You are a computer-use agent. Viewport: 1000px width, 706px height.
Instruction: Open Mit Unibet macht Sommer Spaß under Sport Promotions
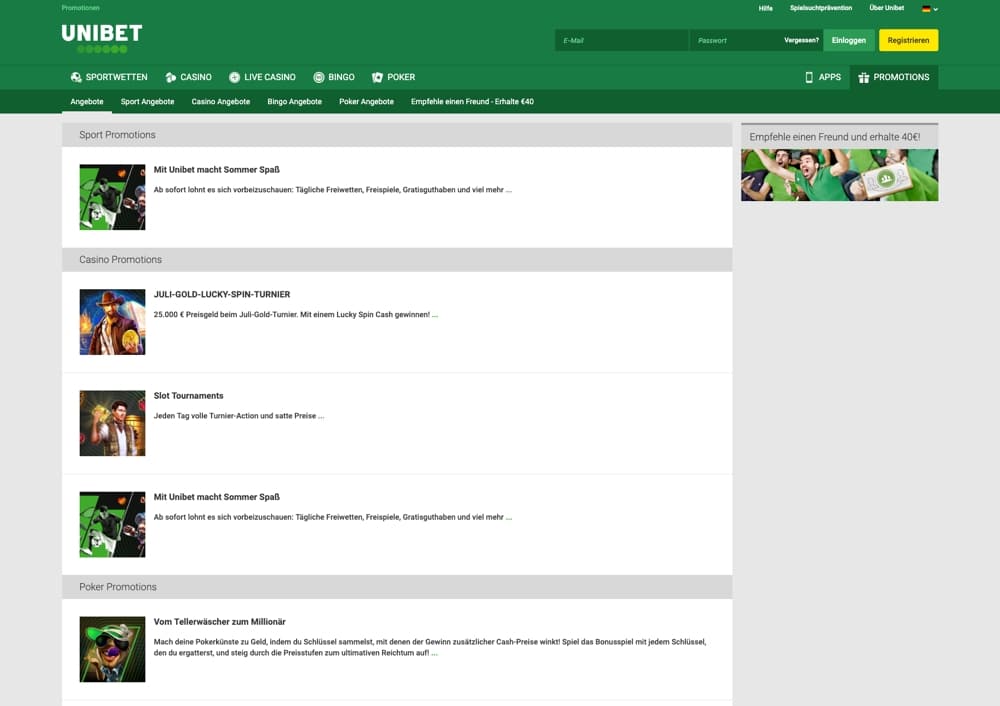(217, 170)
